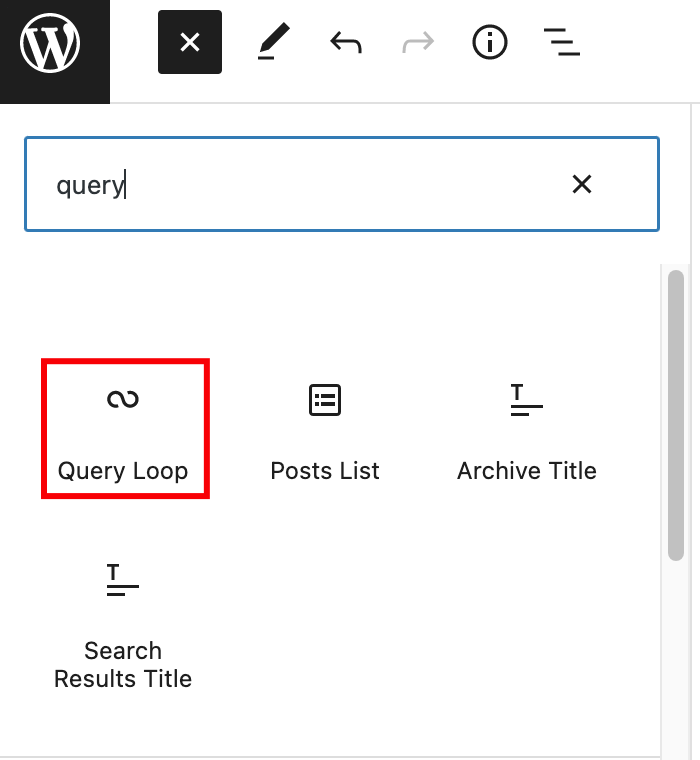Image resolution: width=700 pixels, height=760 pixels.
Task: Open the document Details info icon
Action: click(x=490, y=42)
